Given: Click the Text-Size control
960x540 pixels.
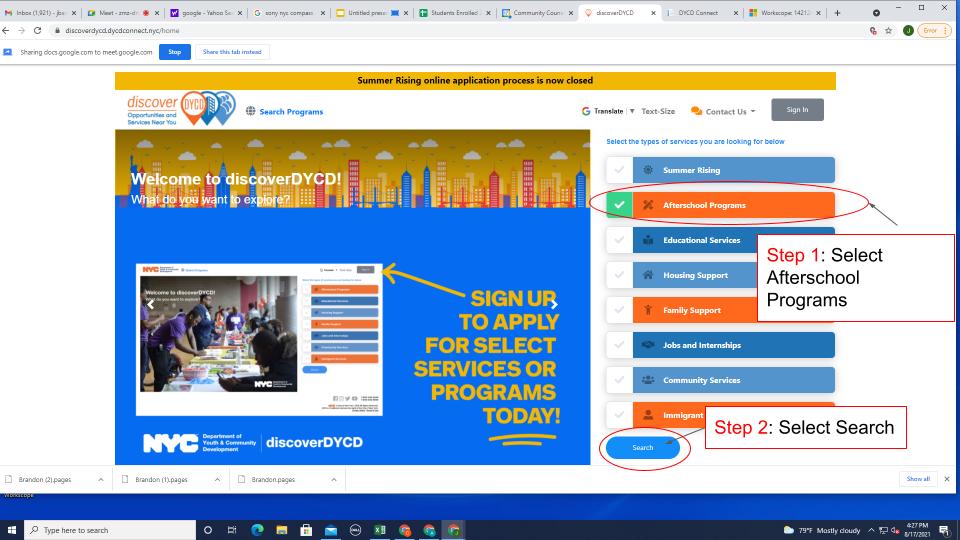Looking at the screenshot, I should pos(658,111).
